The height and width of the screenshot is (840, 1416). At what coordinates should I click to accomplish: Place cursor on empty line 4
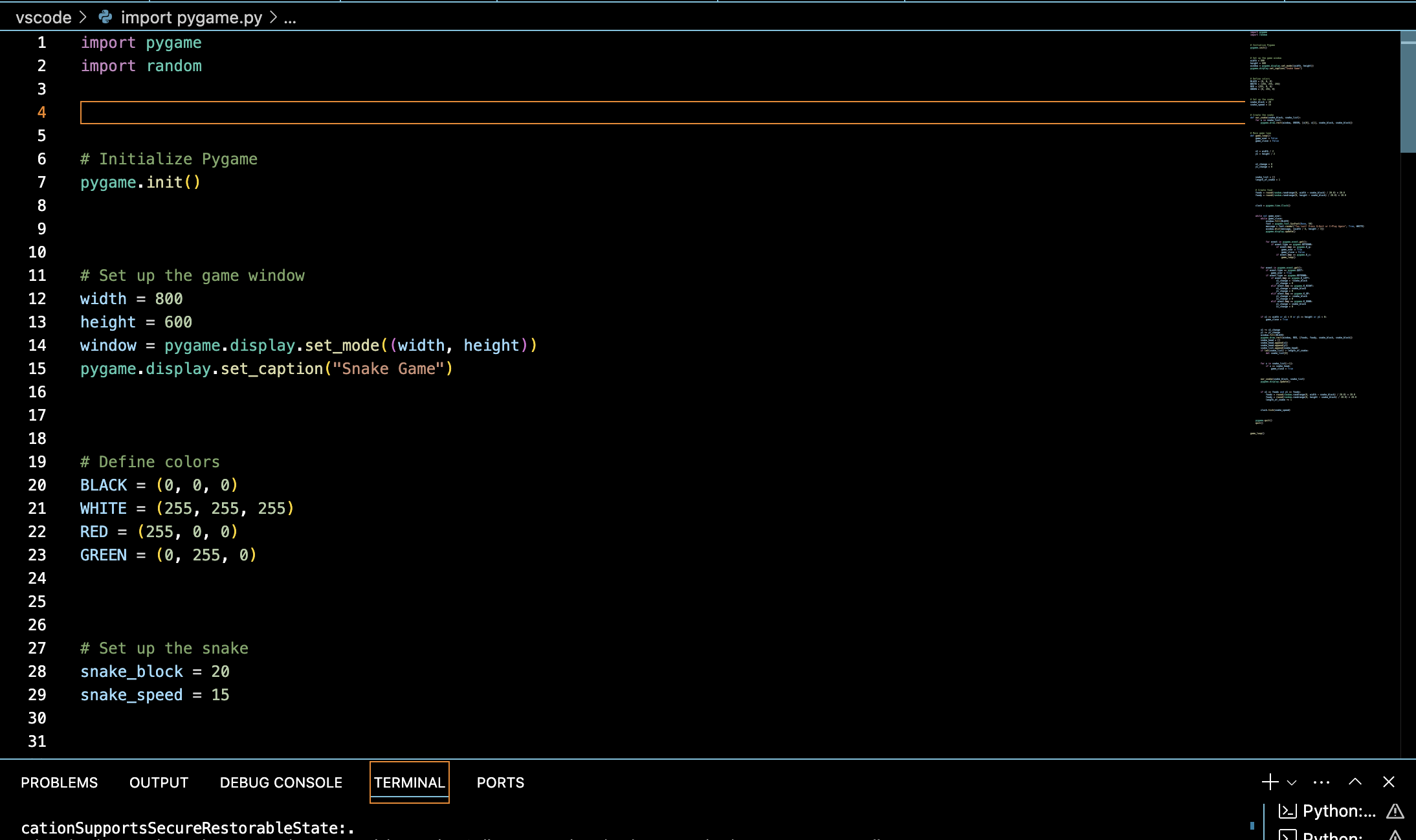tap(662, 113)
